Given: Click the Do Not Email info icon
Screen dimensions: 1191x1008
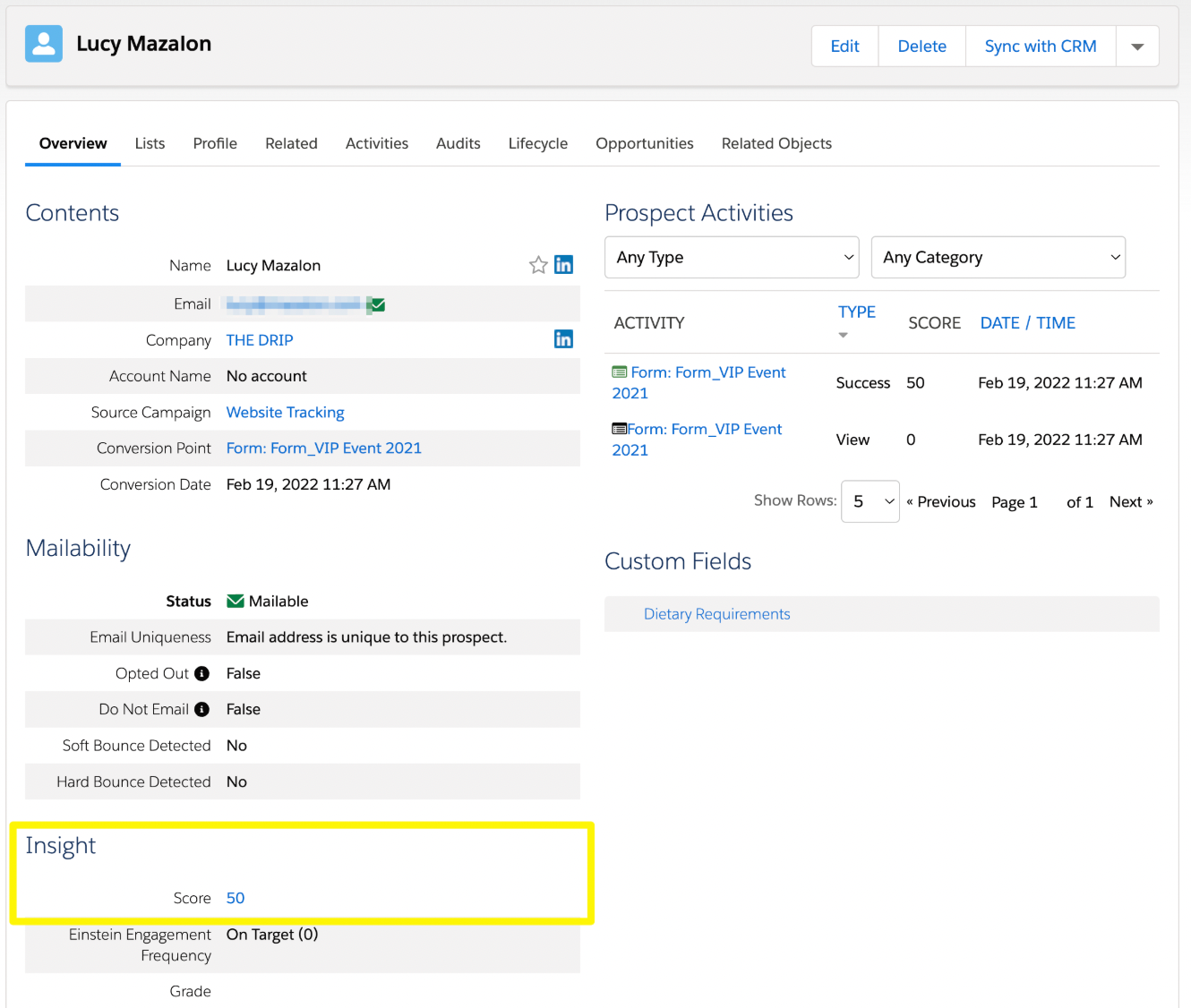Looking at the screenshot, I should pyautogui.click(x=202, y=709).
